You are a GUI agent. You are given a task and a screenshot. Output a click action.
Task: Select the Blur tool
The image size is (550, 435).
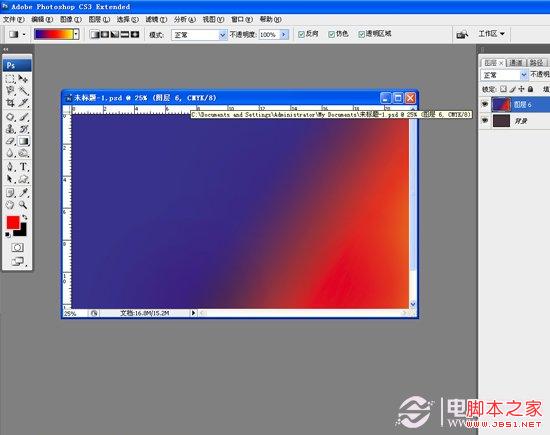click(x=10, y=153)
